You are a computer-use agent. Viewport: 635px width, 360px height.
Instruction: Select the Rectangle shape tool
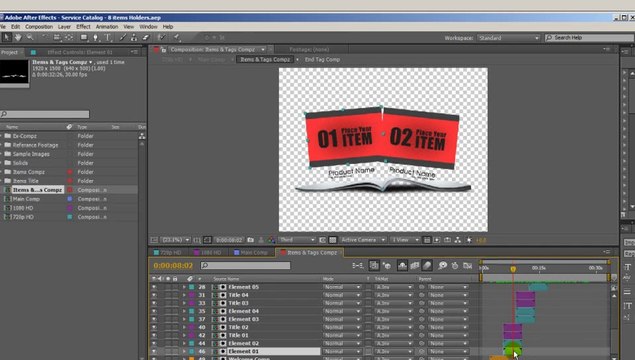[x=84, y=37]
